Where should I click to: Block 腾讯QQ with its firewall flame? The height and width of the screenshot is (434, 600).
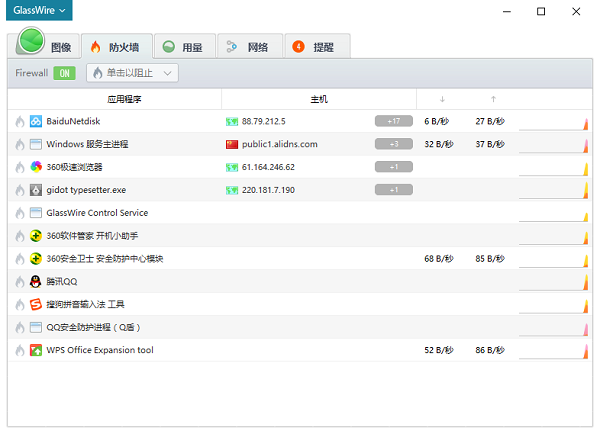pos(19,281)
